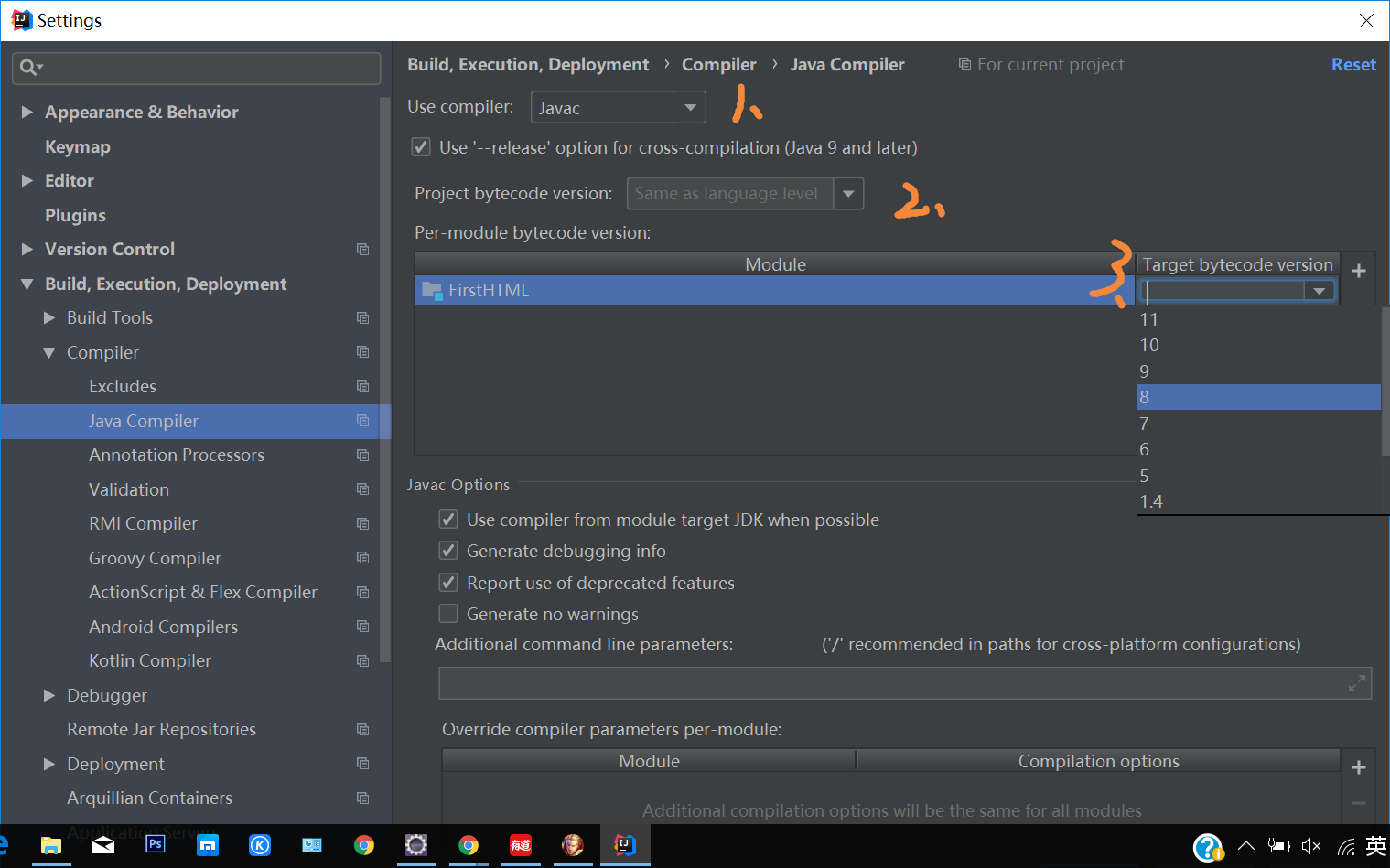Select RMI Compiler in the tree
This screenshot has width=1390, height=868.
click(x=143, y=523)
